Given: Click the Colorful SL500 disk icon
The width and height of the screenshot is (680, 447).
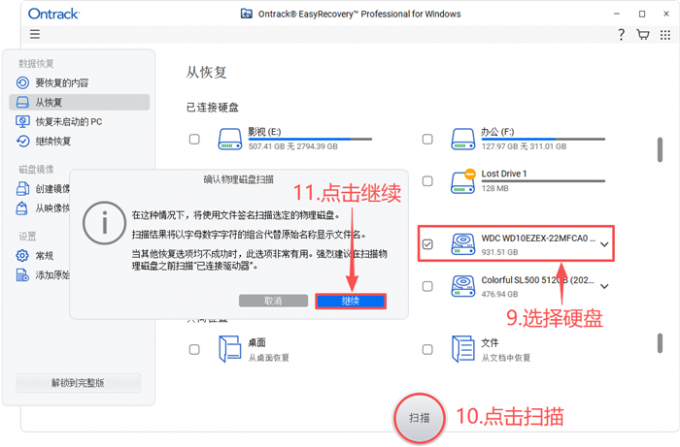Looking at the screenshot, I should (x=463, y=286).
